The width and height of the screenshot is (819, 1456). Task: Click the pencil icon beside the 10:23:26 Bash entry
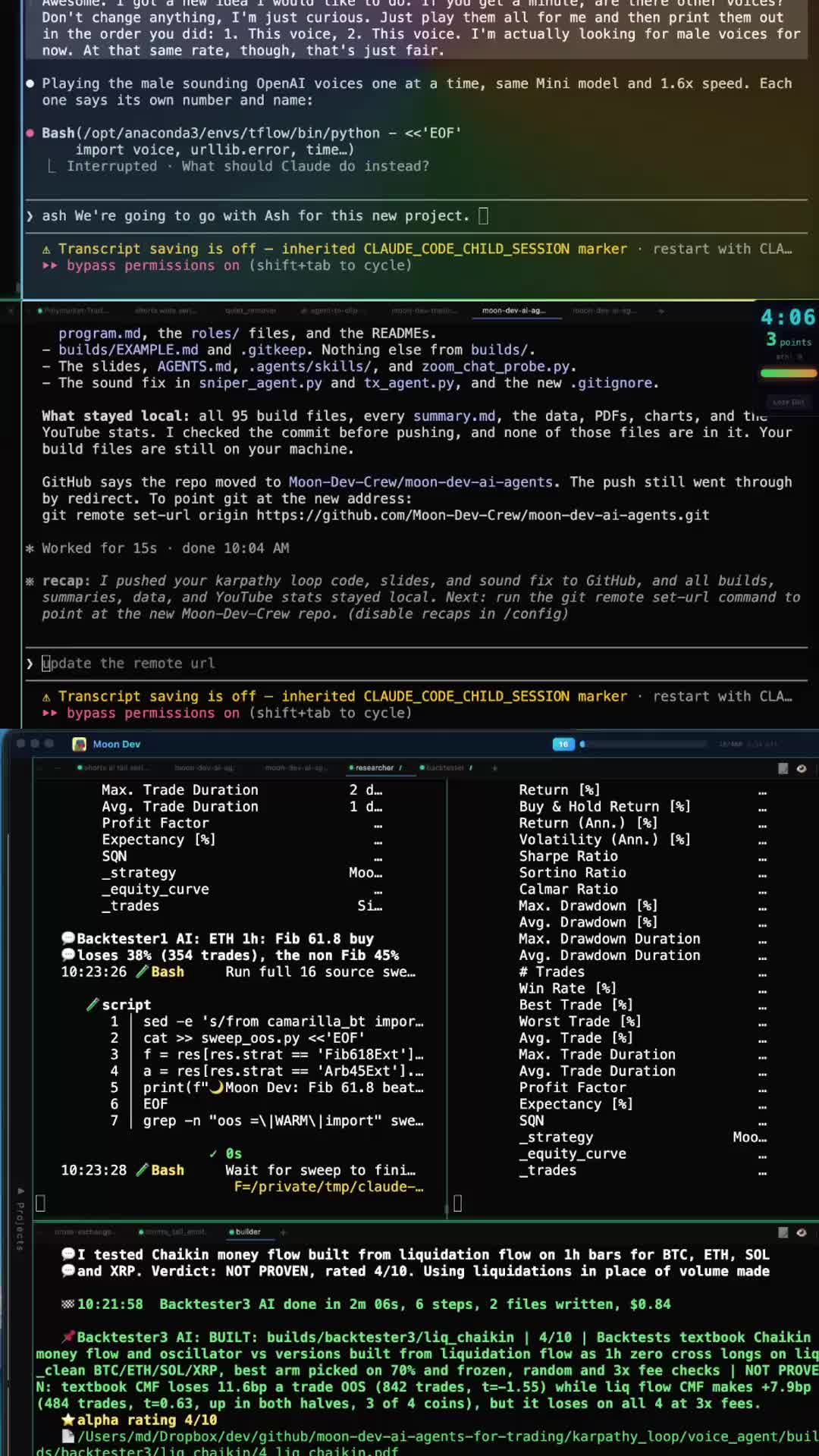pos(142,972)
